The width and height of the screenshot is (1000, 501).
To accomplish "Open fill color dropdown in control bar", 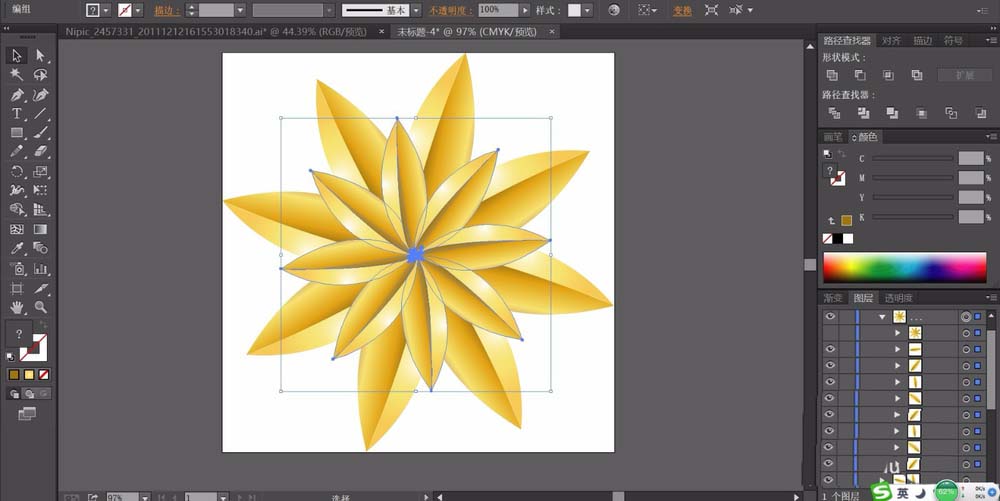I will tap(107, 10).
